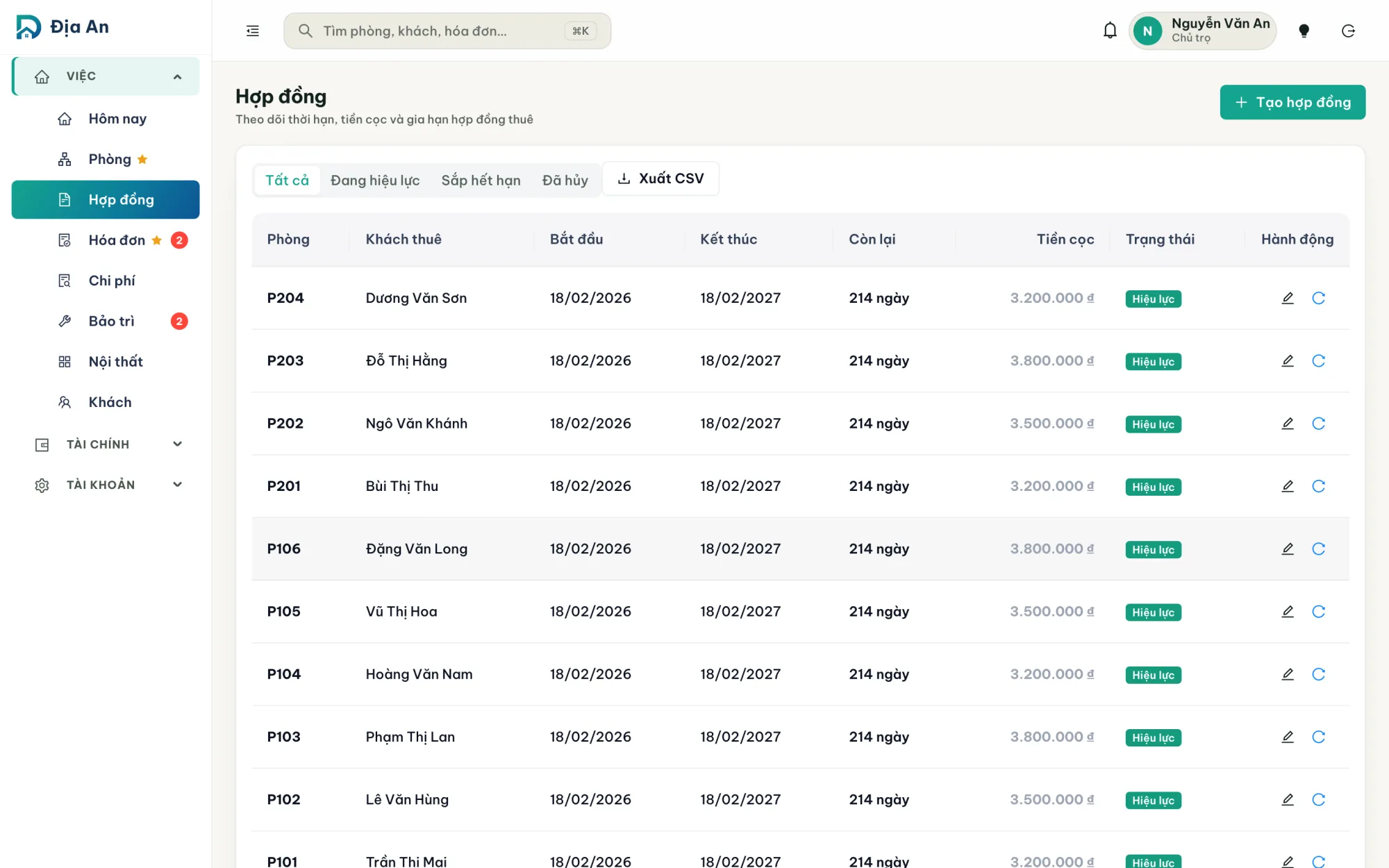Renew contract for room P104

coord(1318,674)
